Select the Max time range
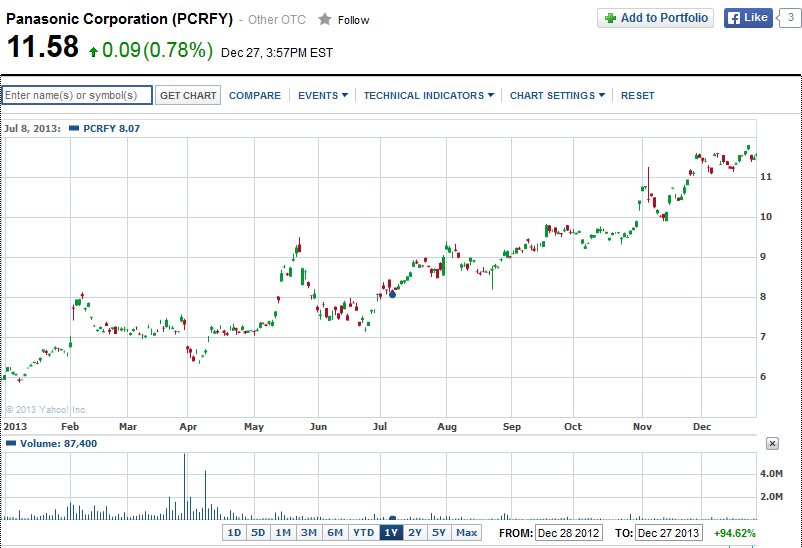Viewport: 802px width, 548px height. (466, 533)
